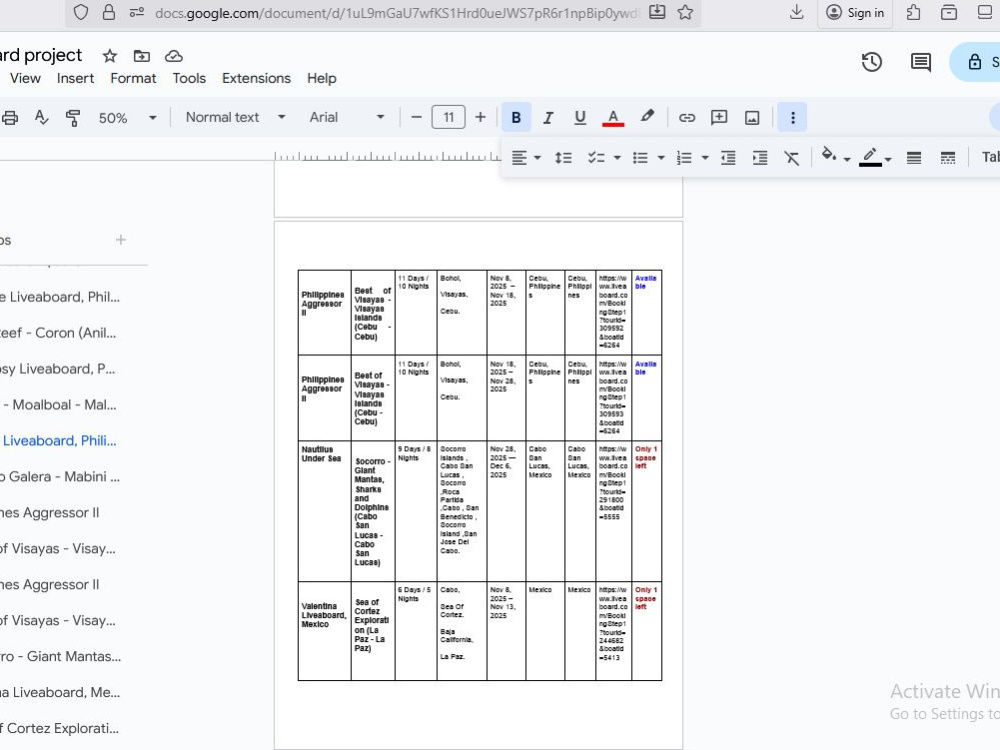The image size is (1000, 750).
Task: Open browser downloads
Action: tap(797, 12)
